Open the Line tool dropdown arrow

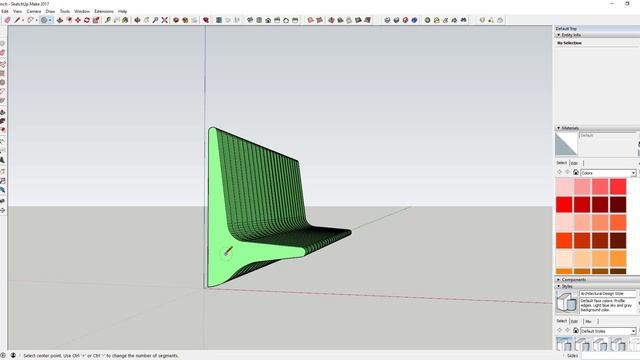click(x=23, y=20)
